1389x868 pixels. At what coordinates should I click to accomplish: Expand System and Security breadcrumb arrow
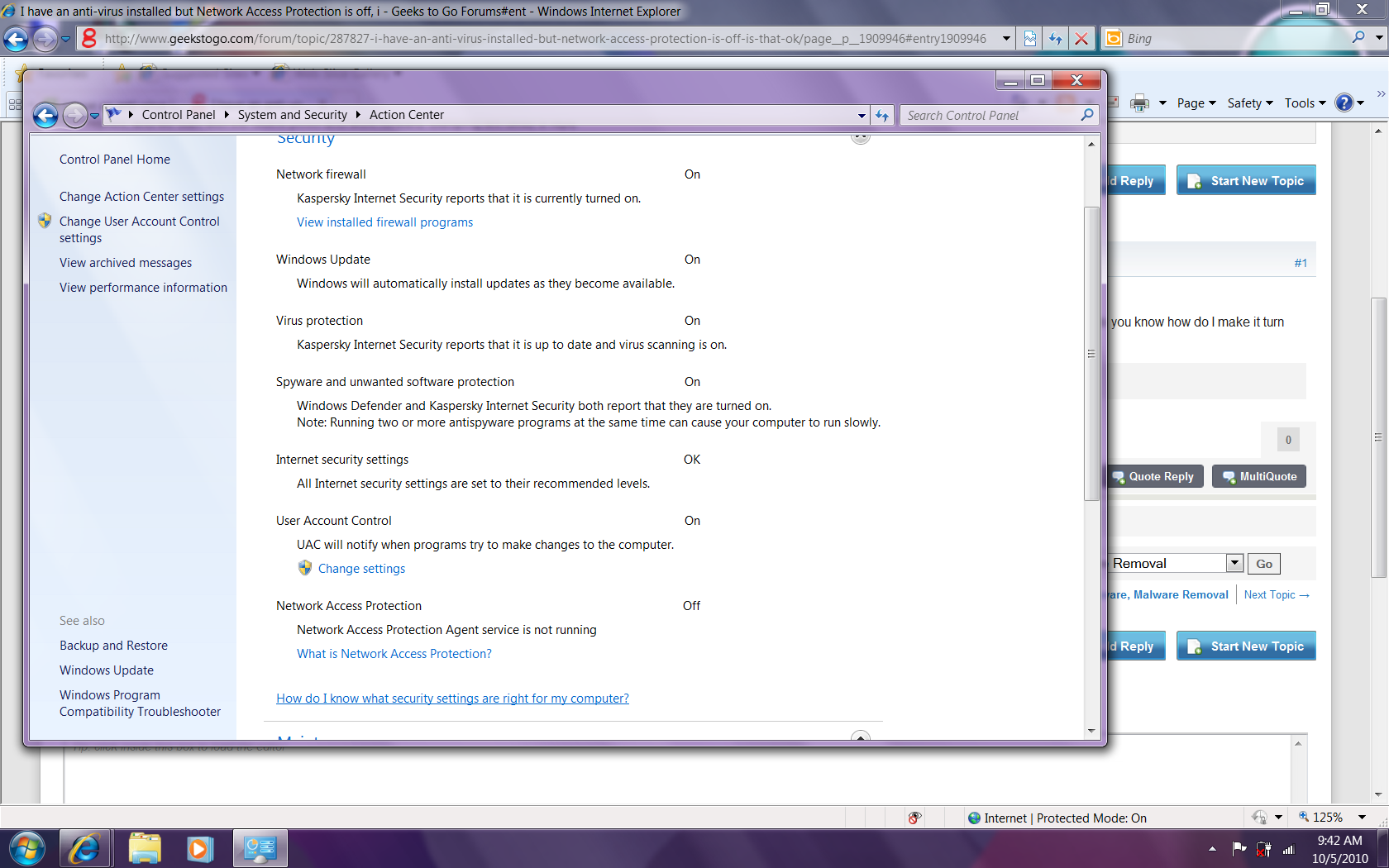click(358, 115)
